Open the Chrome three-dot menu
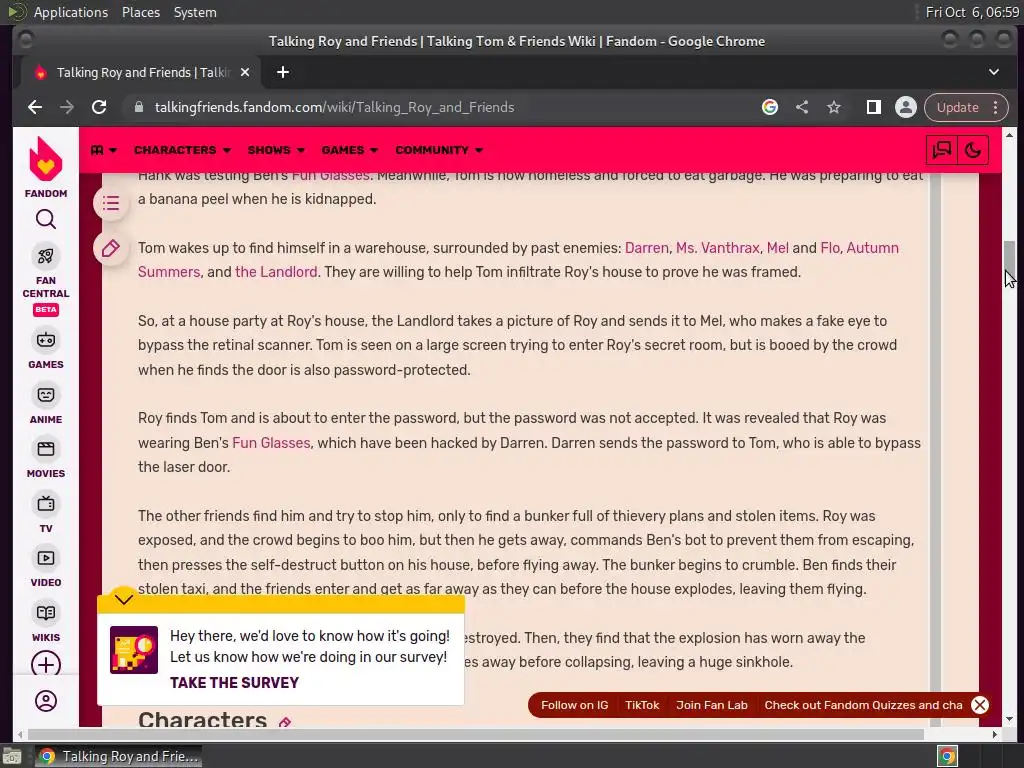The width and height of the screenshot is (1024, 768). point(995,107)
